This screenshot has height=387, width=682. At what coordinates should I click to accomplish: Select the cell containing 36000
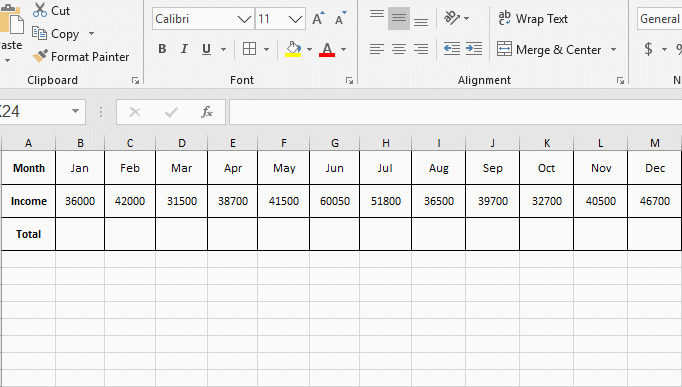[x=80, y=201]
